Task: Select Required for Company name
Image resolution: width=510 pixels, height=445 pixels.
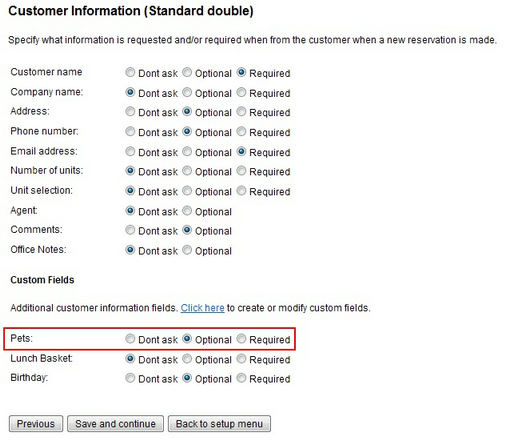Action: pyautogui.click(x=241, y=92)
